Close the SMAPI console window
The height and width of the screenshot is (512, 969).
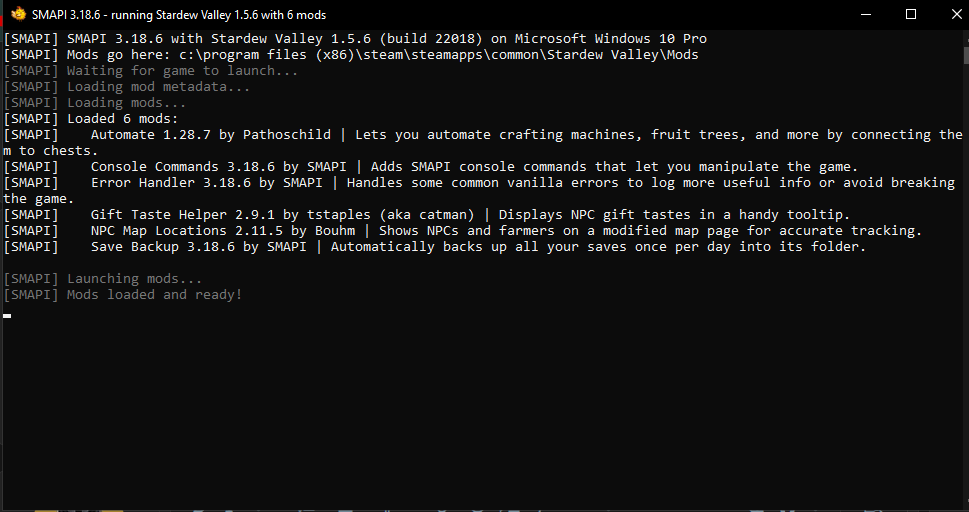click(x=955, y=14)
